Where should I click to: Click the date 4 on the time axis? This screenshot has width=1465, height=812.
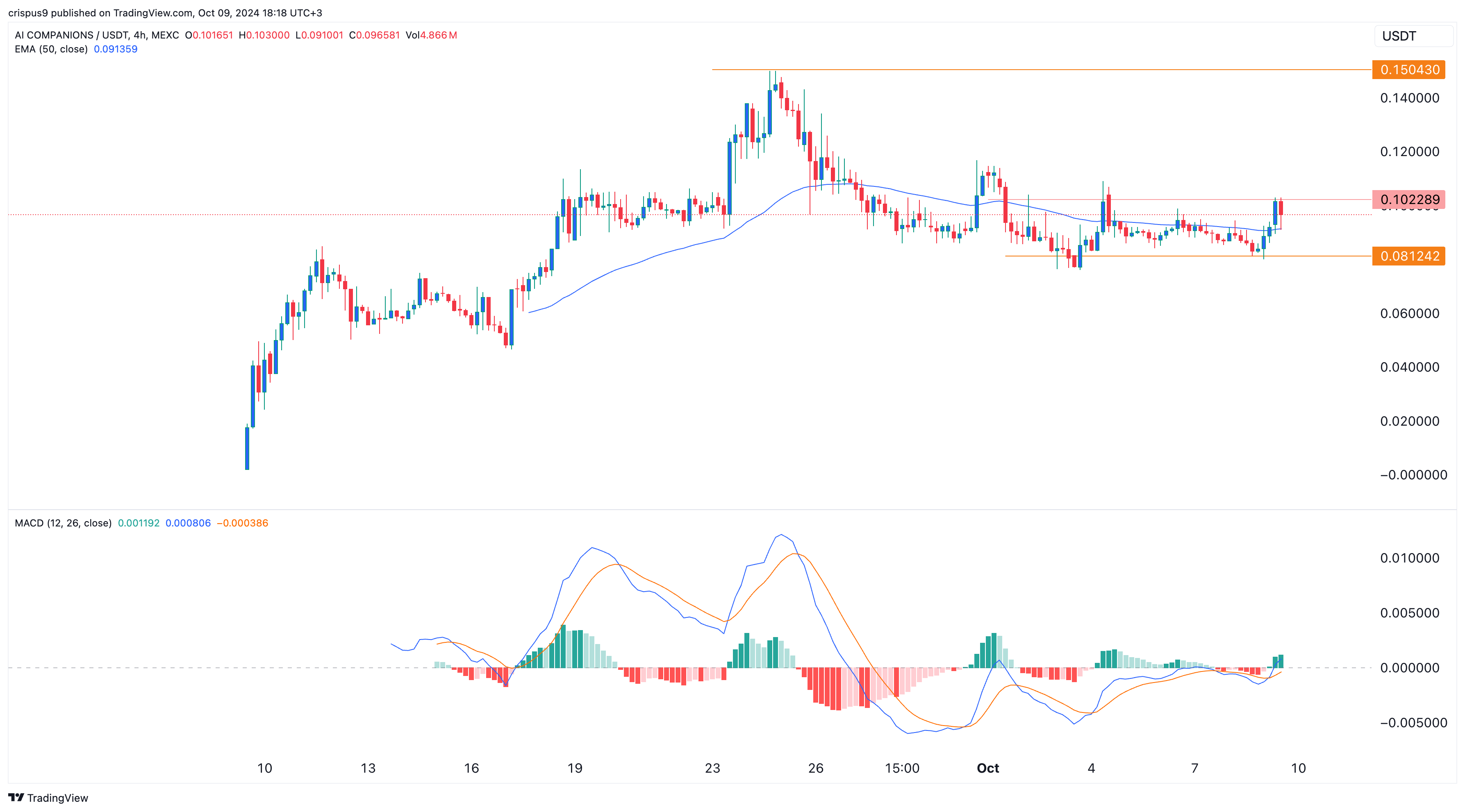coord(1091,768)
